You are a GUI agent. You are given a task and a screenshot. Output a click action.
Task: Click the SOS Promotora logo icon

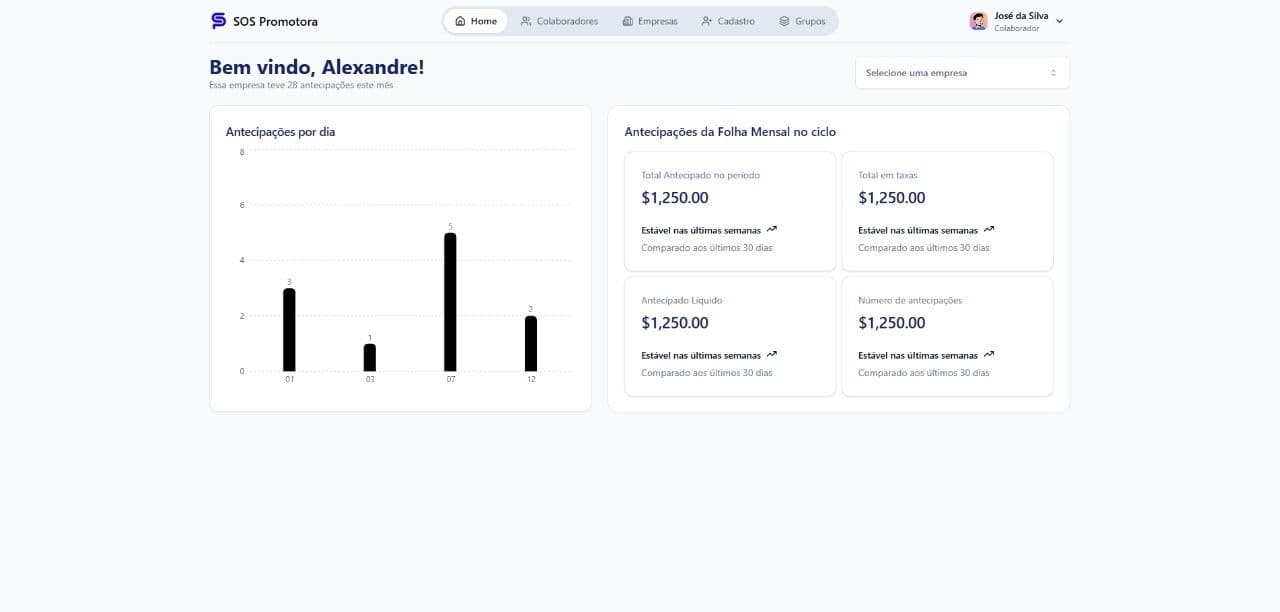click(218, 21)
